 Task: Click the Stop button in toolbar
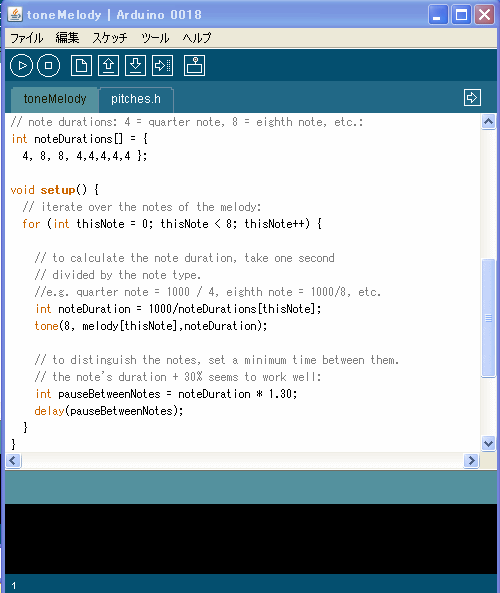point(48,65)
